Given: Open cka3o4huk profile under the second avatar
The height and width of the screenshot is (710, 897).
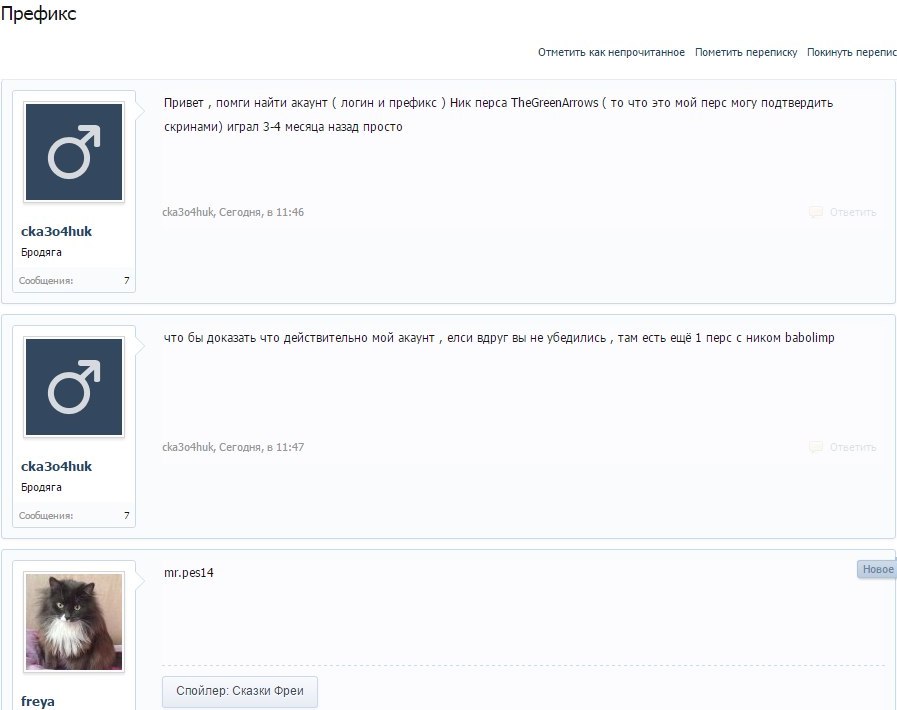Looking at the screenshot, I should pyautogui.click(x=56, y=467).
